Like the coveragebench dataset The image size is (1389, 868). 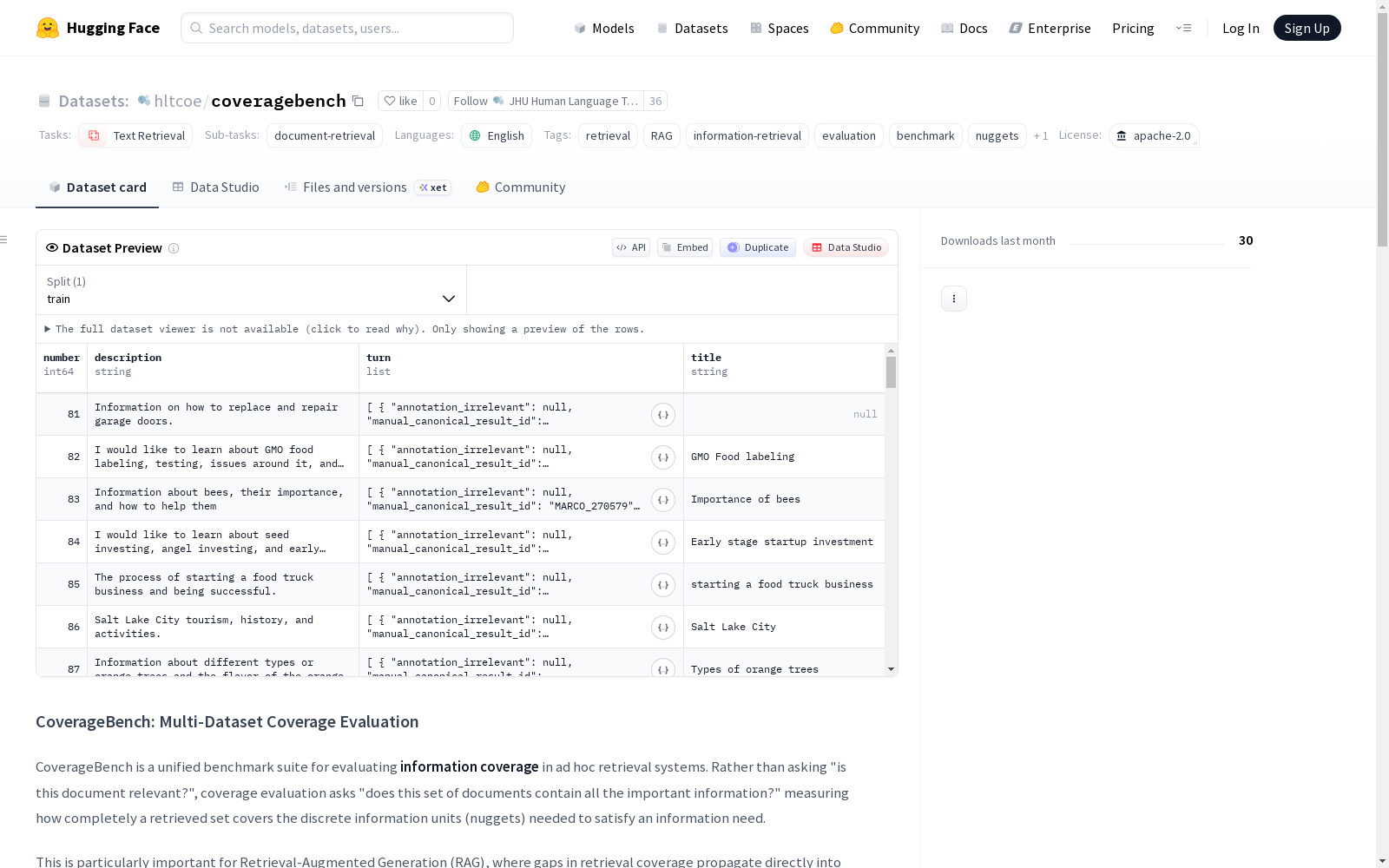pos(401,101)
